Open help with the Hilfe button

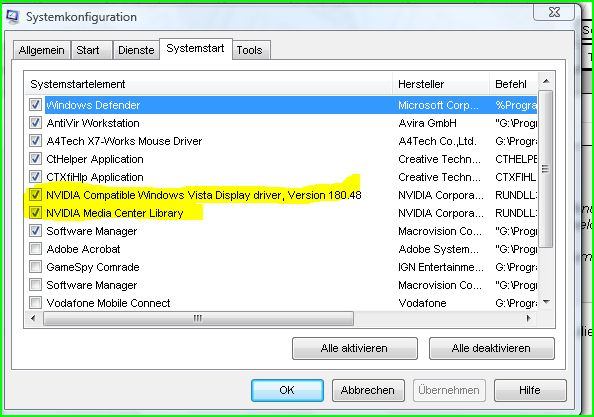click(530, 390)
